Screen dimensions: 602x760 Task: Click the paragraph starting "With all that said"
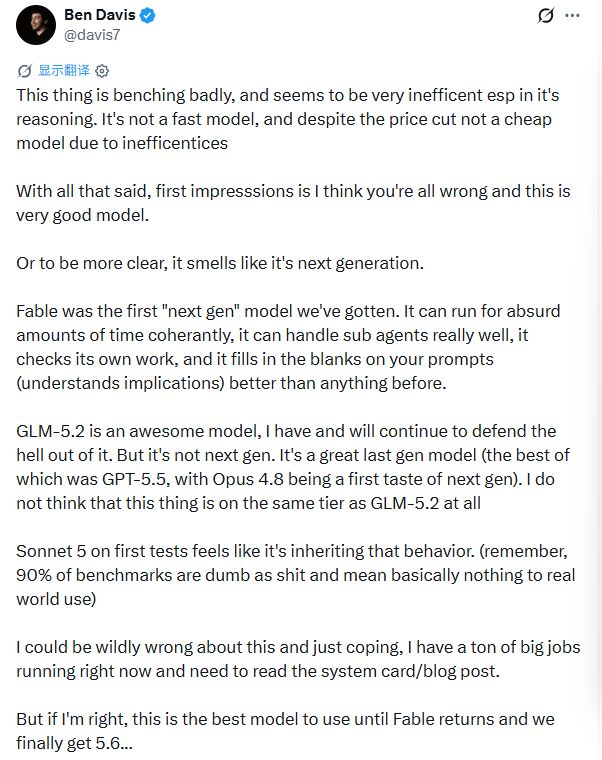tap(293, 203)
